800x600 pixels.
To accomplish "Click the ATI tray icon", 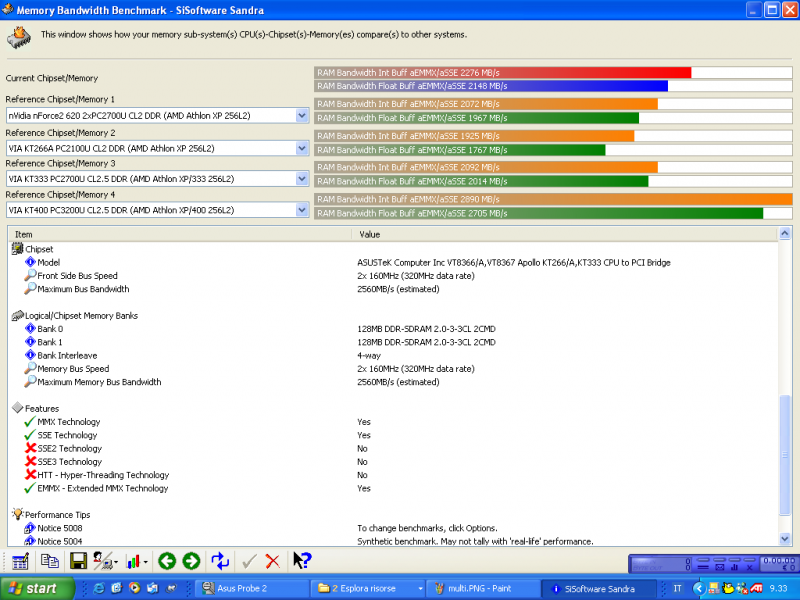I will 757,588.
